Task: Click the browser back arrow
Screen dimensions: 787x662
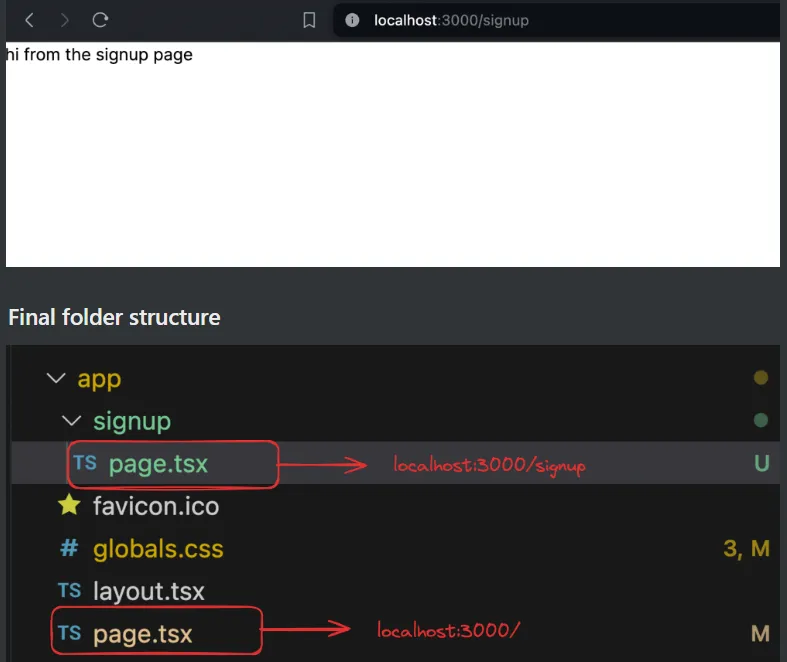Action: click(30, 20)
